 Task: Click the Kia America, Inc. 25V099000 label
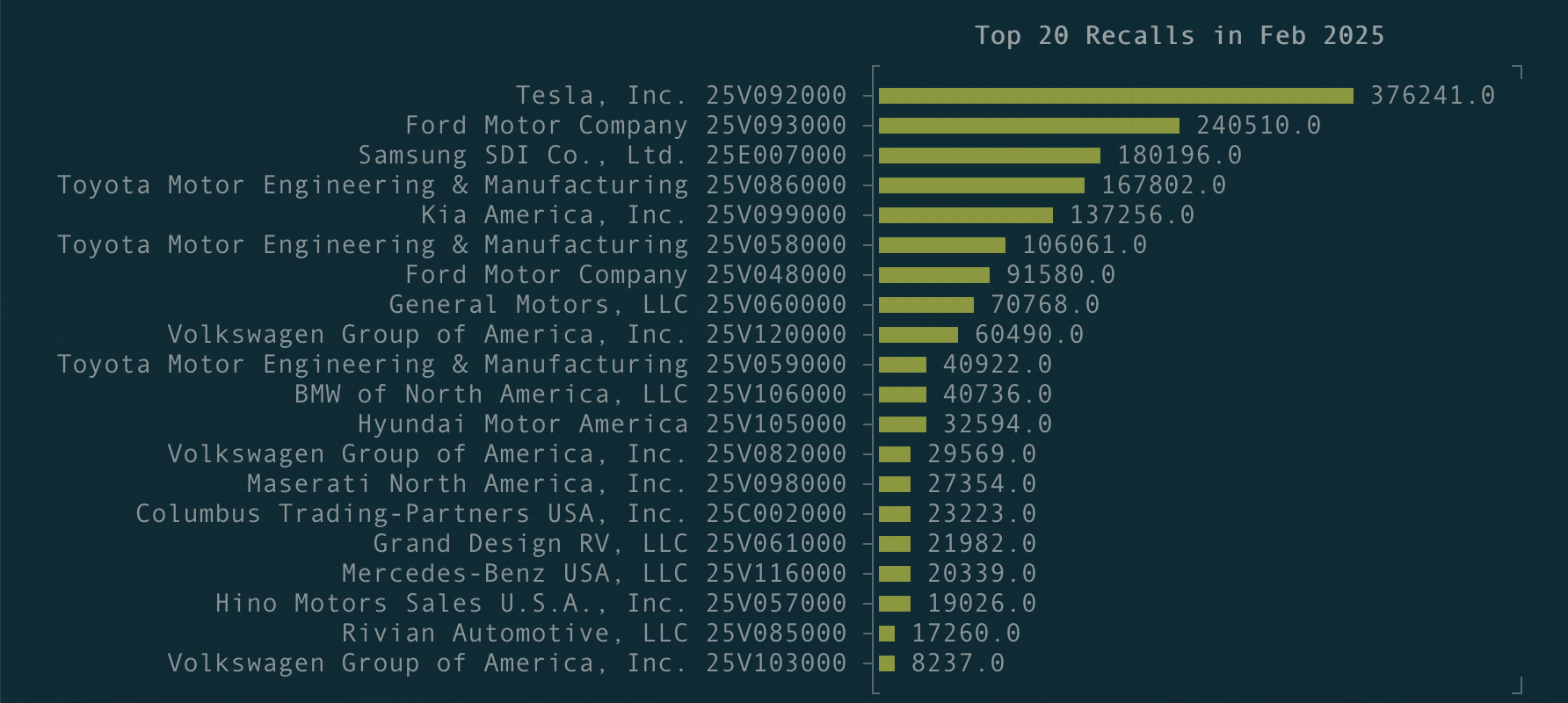pos(634,214)
